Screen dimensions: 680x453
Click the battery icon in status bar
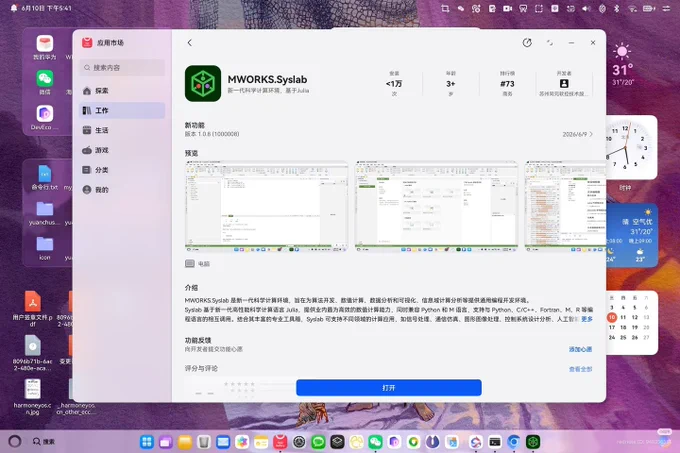(649, 8)
